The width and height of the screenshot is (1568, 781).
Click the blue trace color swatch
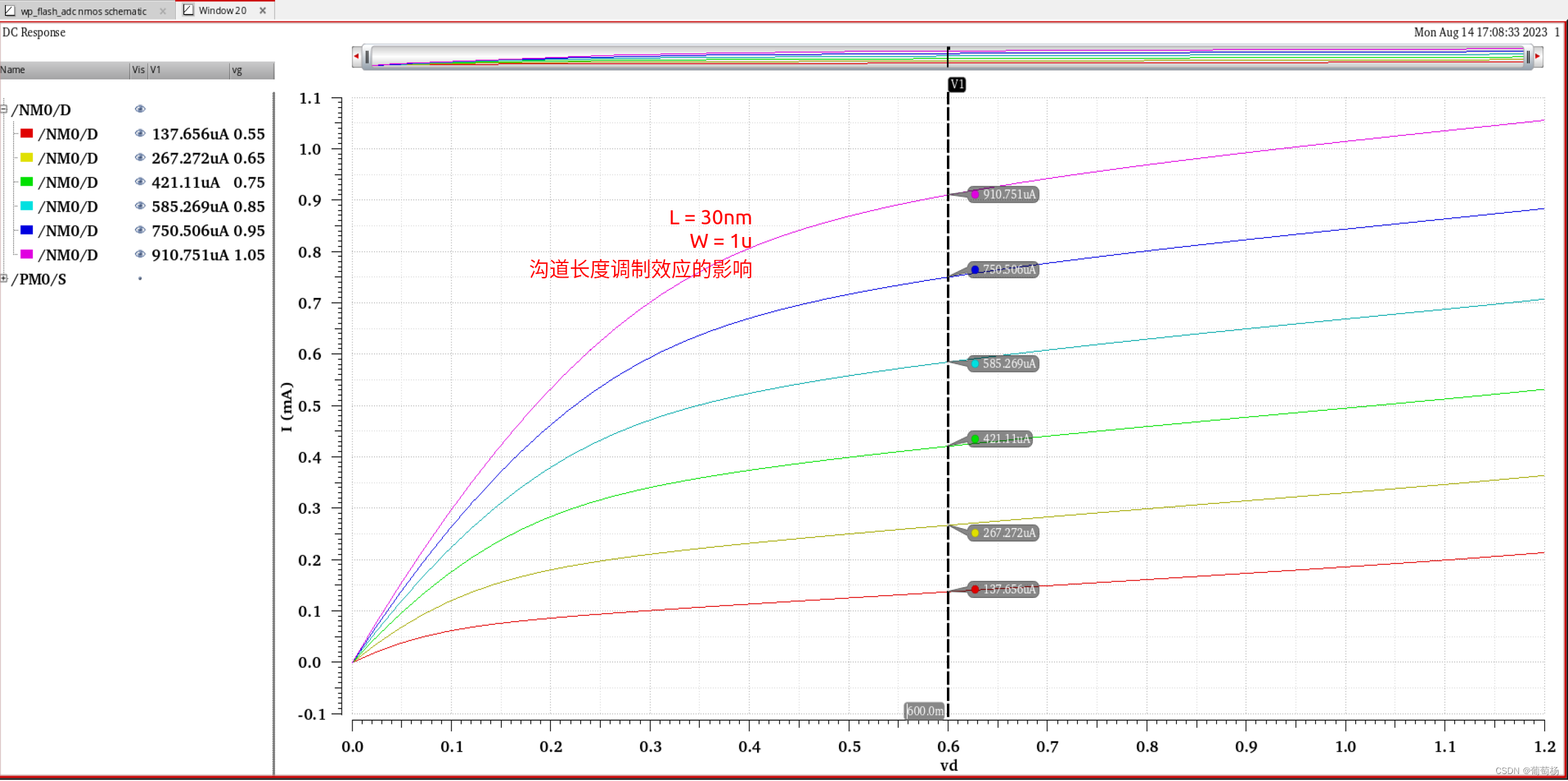pos(27,230)
